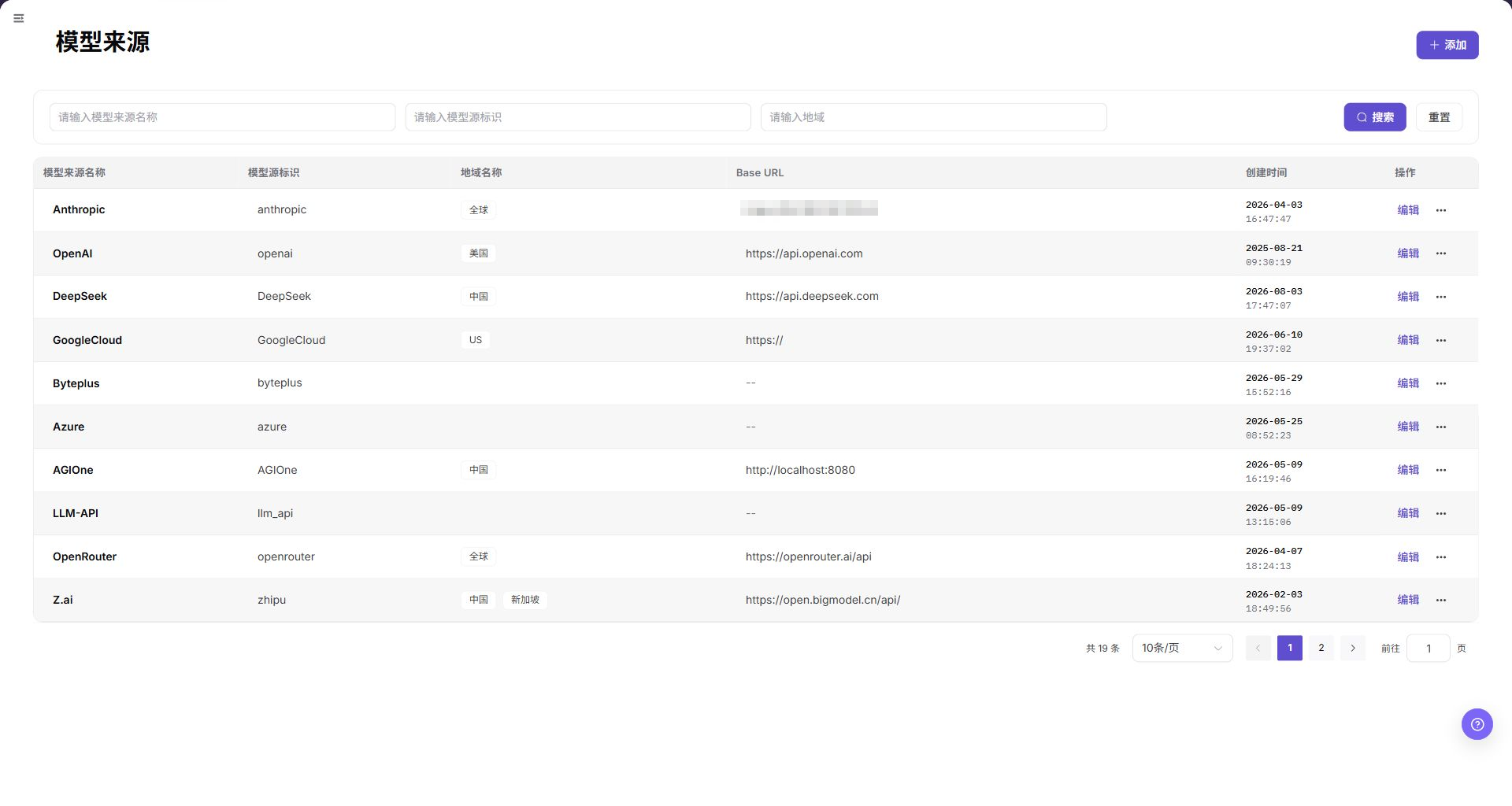The height and width of the screenshot is (806, 1512).
Task: Edit the AGIOne model source
Action: 1407,470
